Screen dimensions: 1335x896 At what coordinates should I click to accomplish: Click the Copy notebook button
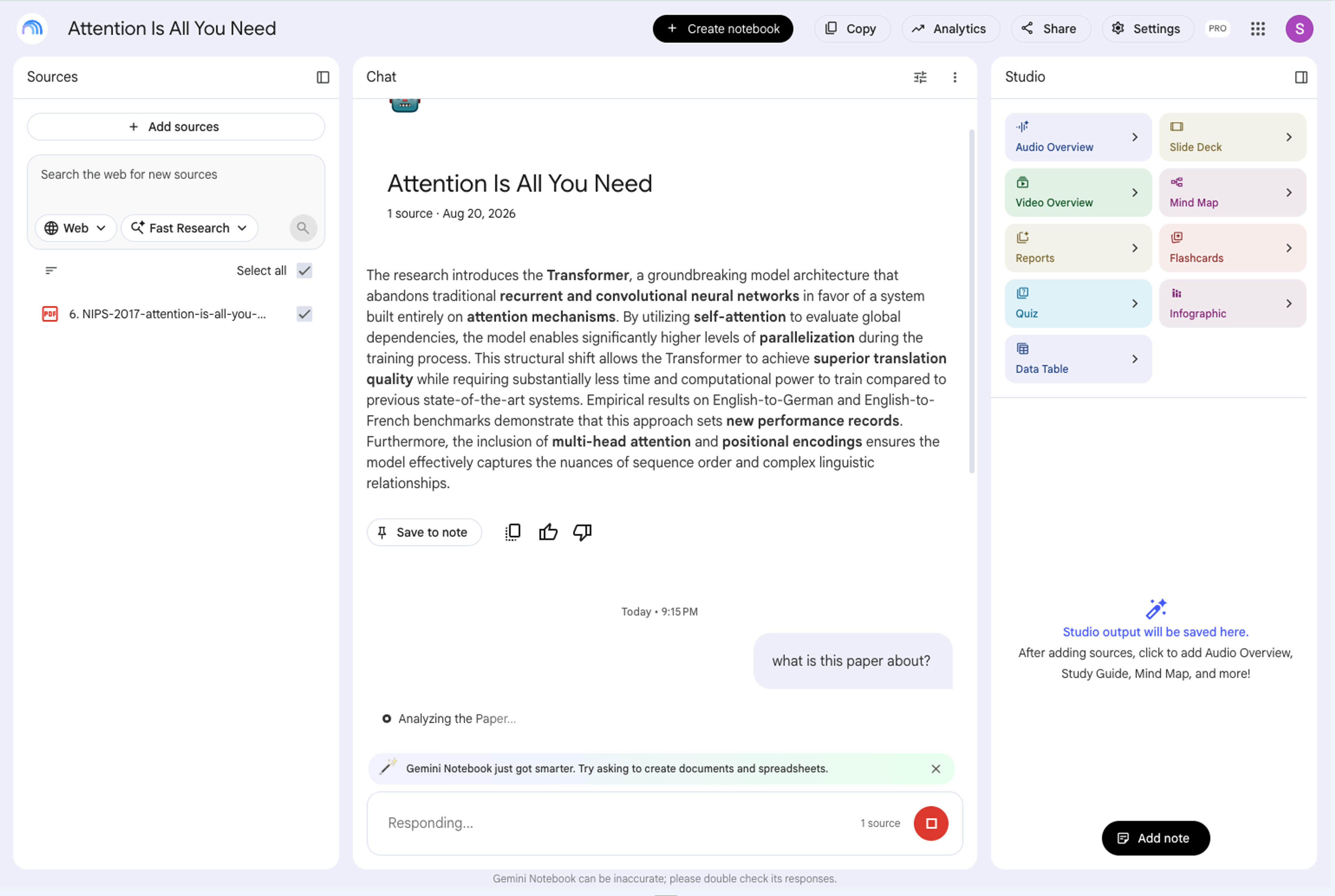click(x=851, y=28)
